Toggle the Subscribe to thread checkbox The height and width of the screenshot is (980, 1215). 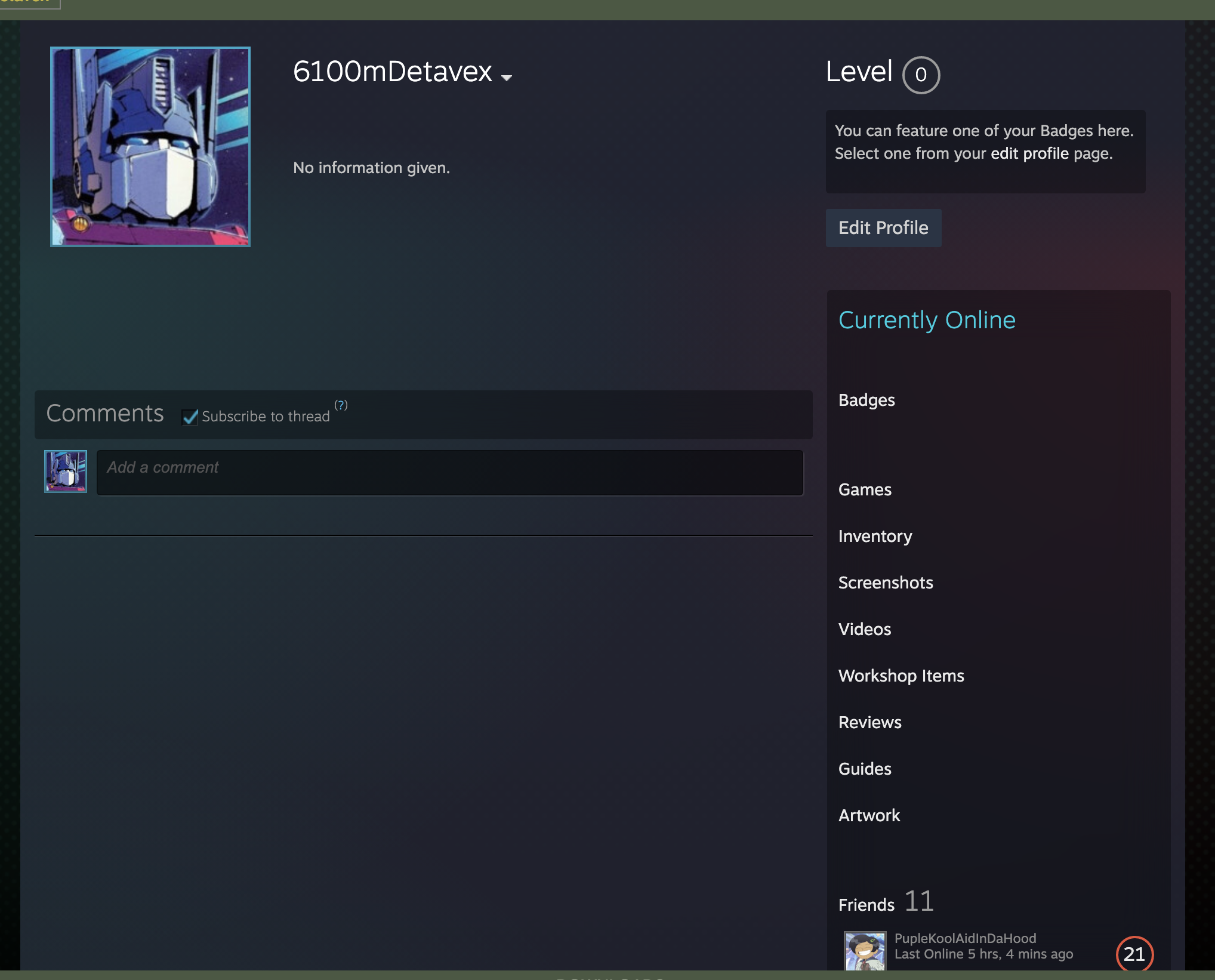(x=190, y=417)
